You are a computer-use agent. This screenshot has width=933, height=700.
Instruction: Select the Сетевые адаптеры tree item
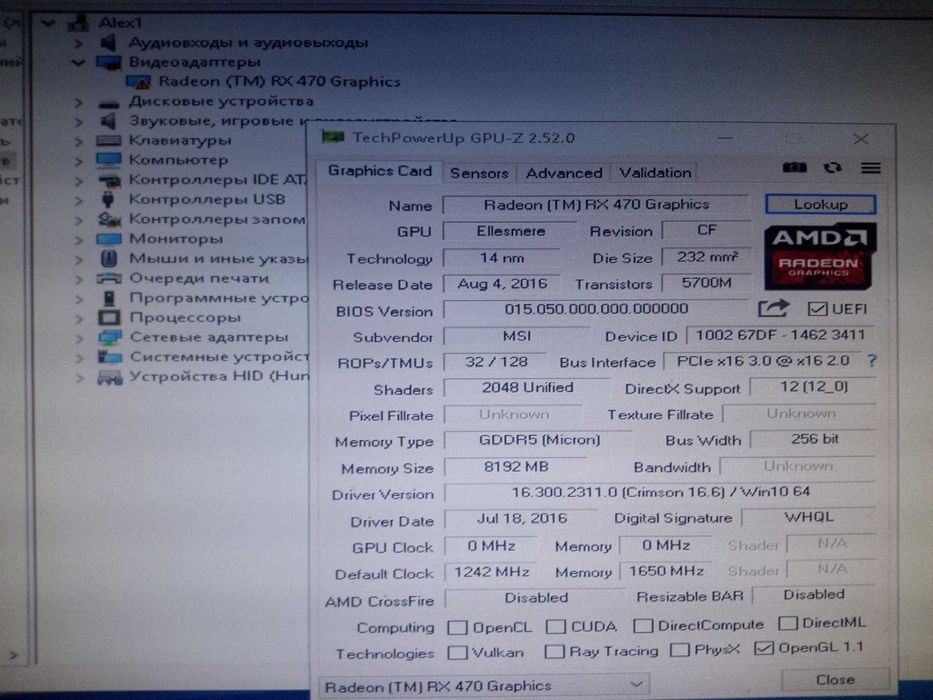tap(209, 338)
